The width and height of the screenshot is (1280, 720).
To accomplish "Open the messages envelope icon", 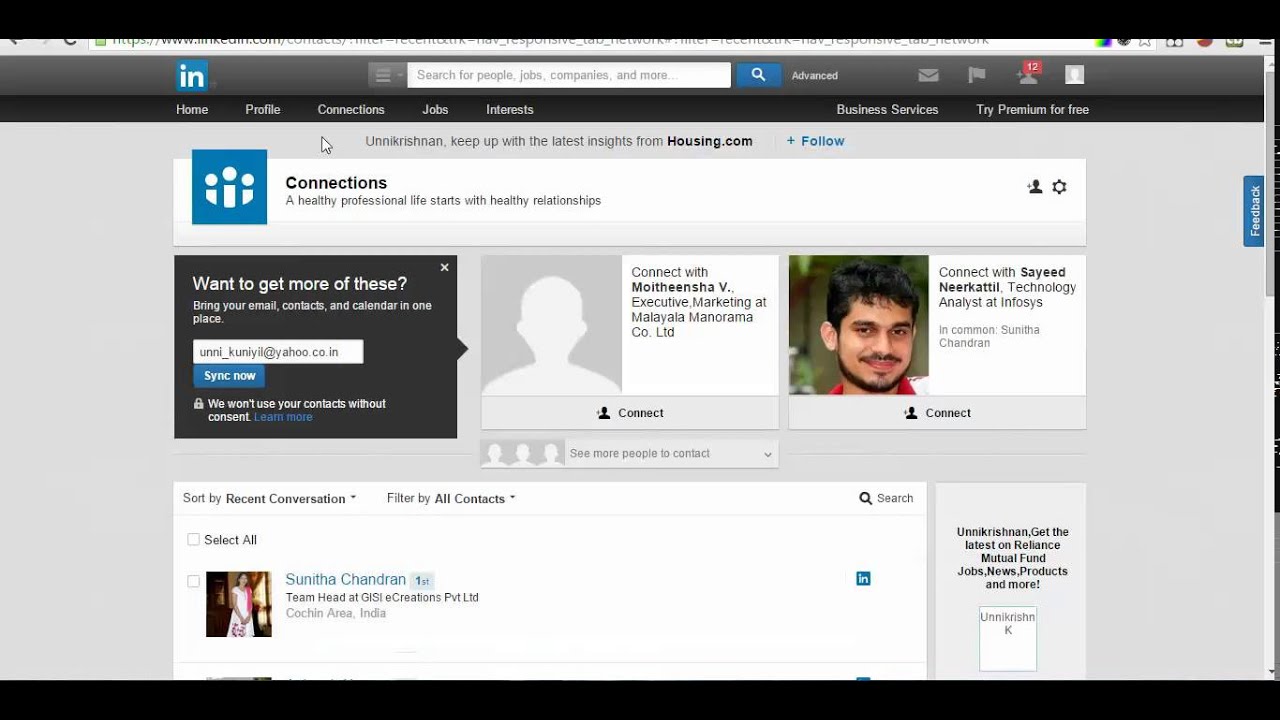I will point(928,75).
